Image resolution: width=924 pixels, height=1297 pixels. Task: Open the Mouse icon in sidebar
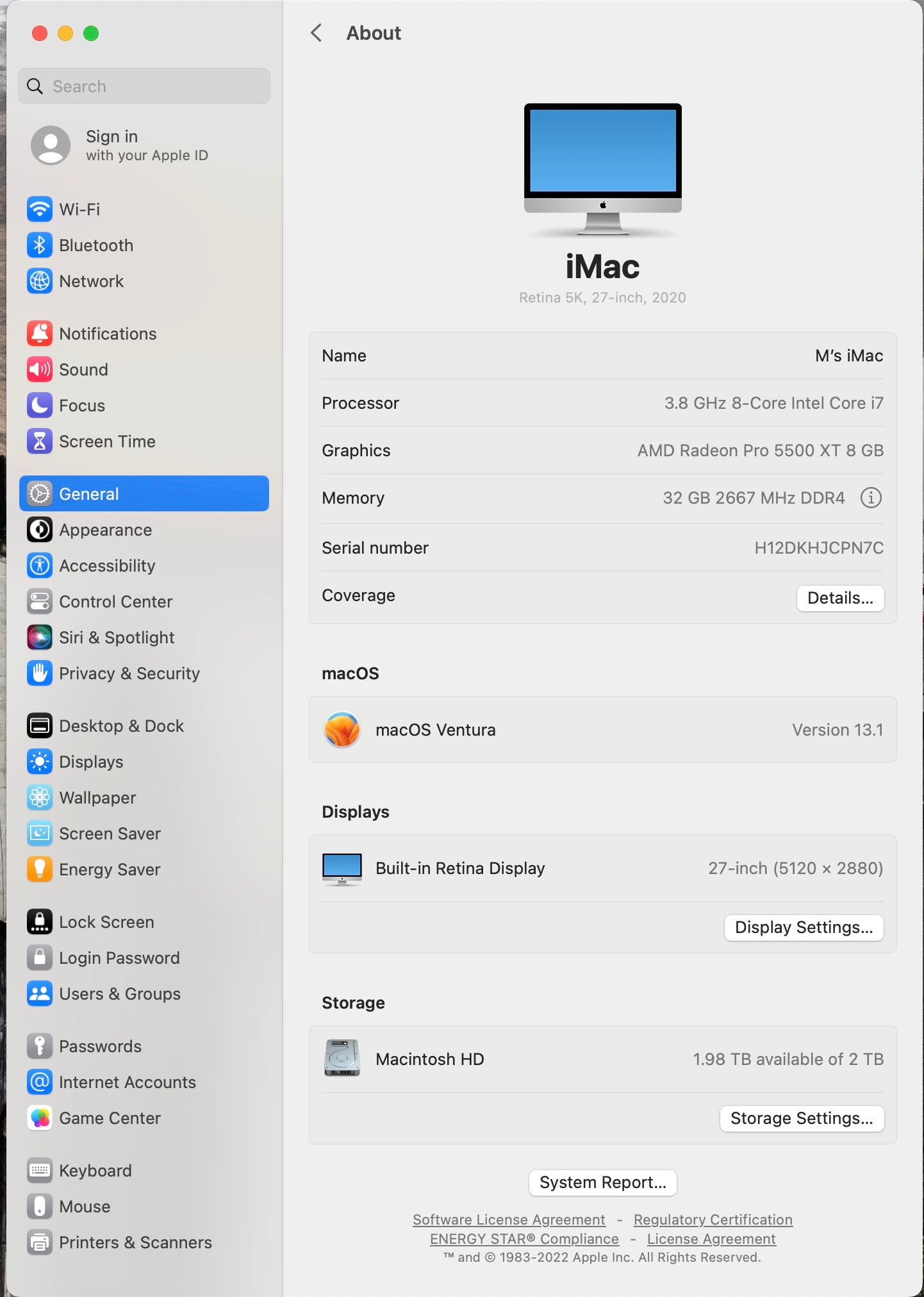pos(40,1206)
